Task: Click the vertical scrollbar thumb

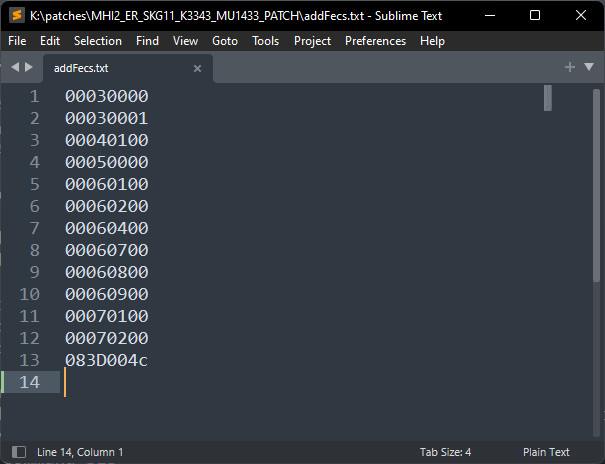Action: point(547,98)
